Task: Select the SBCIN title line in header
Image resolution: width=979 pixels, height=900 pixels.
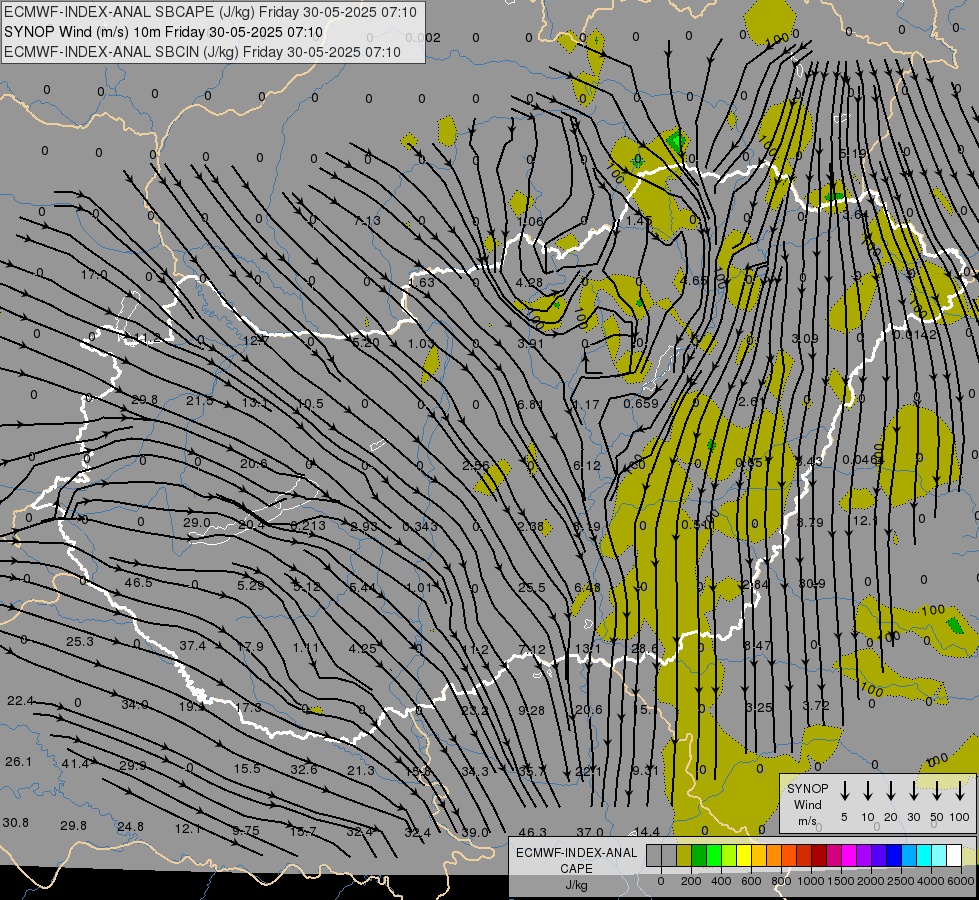Action: click(x=202, y=52)
